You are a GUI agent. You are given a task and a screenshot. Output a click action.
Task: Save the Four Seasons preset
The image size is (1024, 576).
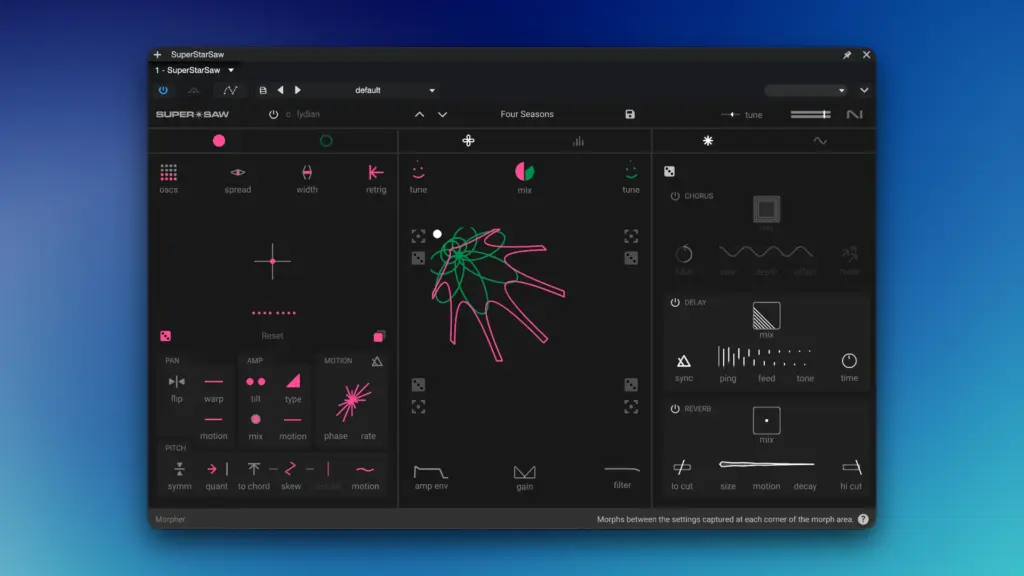[x=630, y=114]
